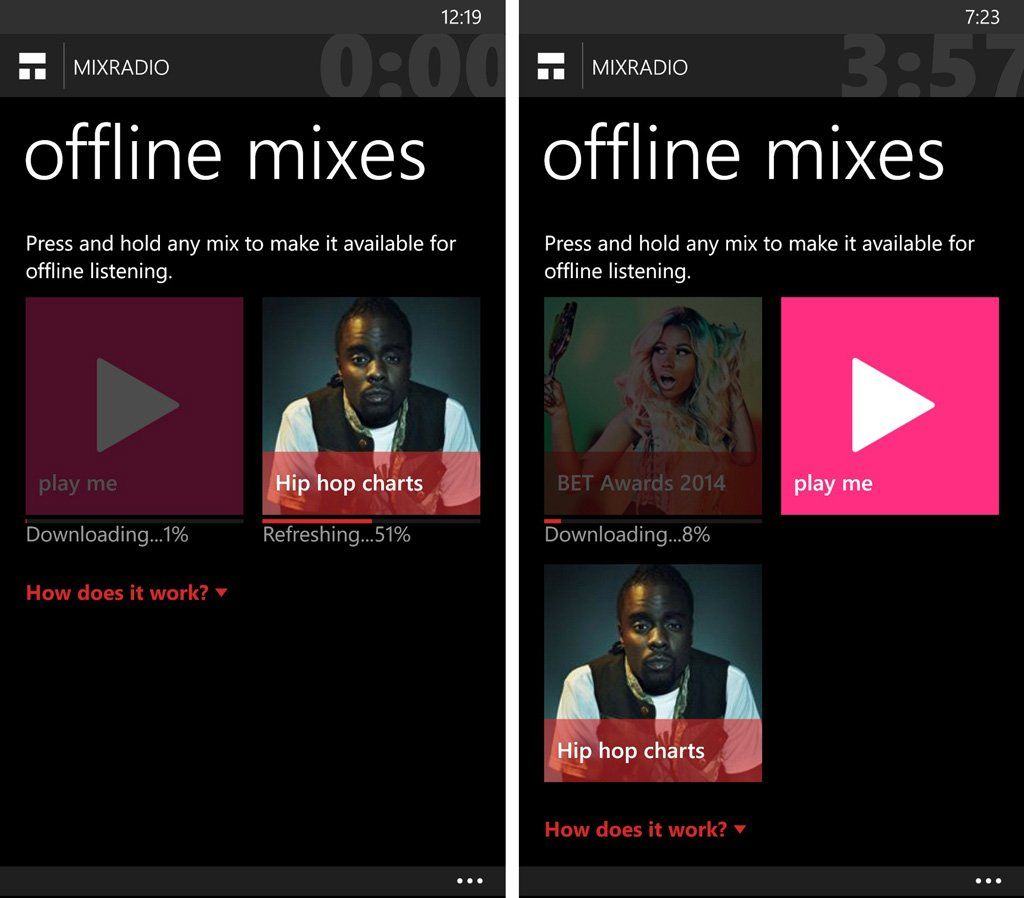Click the 'Hip hop charts' title banner
Viewport: 1024px width, 898px height.
[348, 483]
